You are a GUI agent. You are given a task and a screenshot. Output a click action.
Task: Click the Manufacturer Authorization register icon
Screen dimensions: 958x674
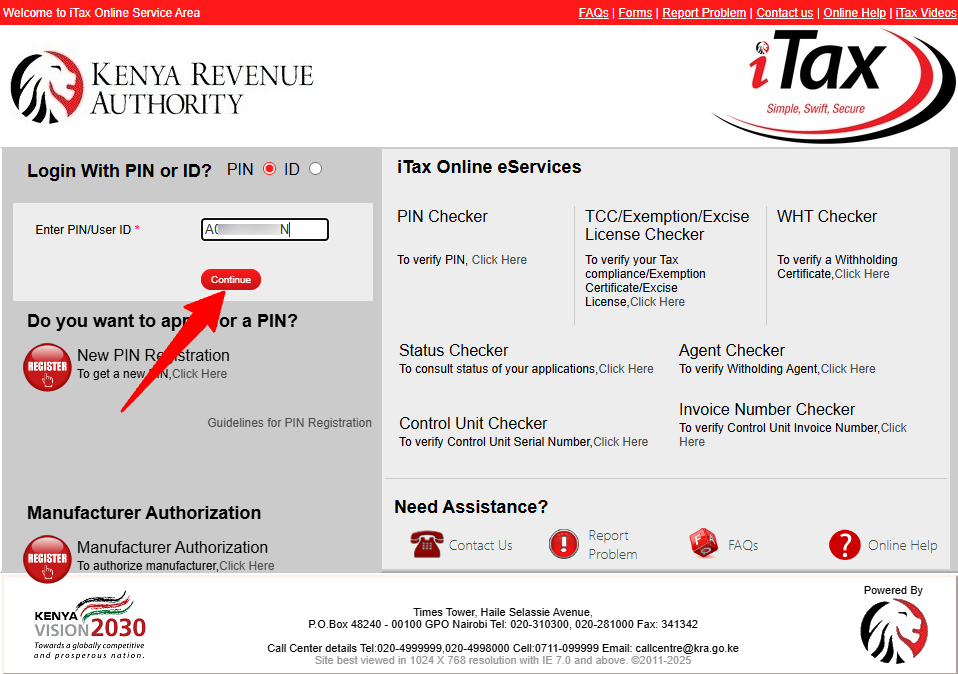point(46,560)
